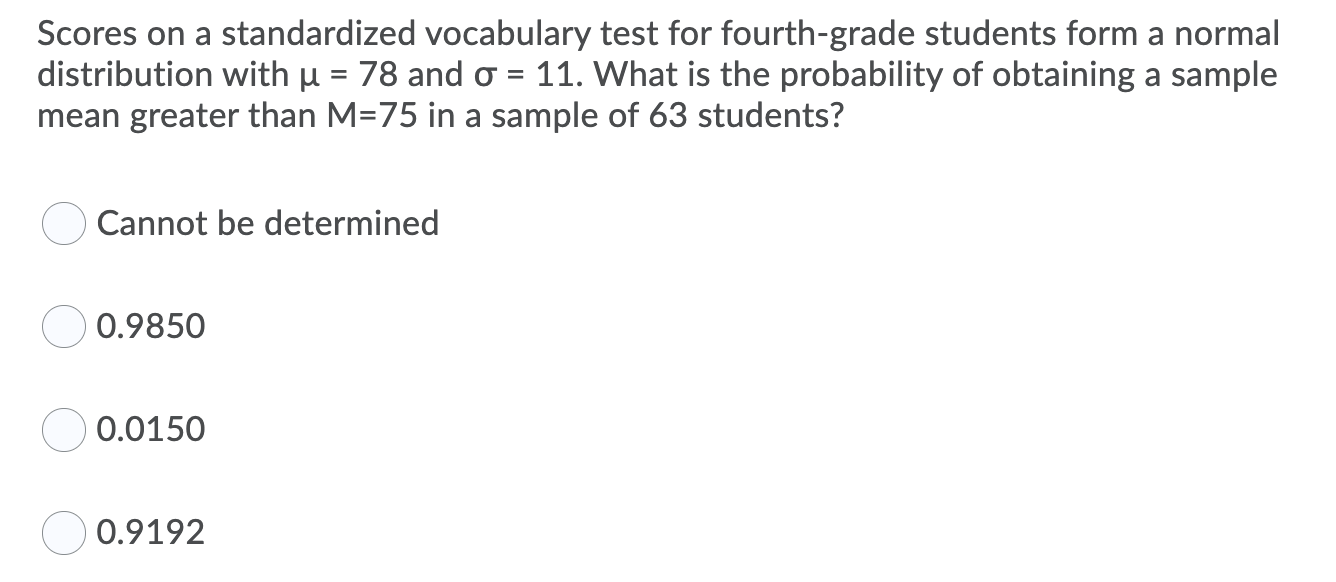Image resolution: width=1336 pixels, height=582 pixels.
Task: Click the 0.9850 answer label
Action: tap(150, 326)
